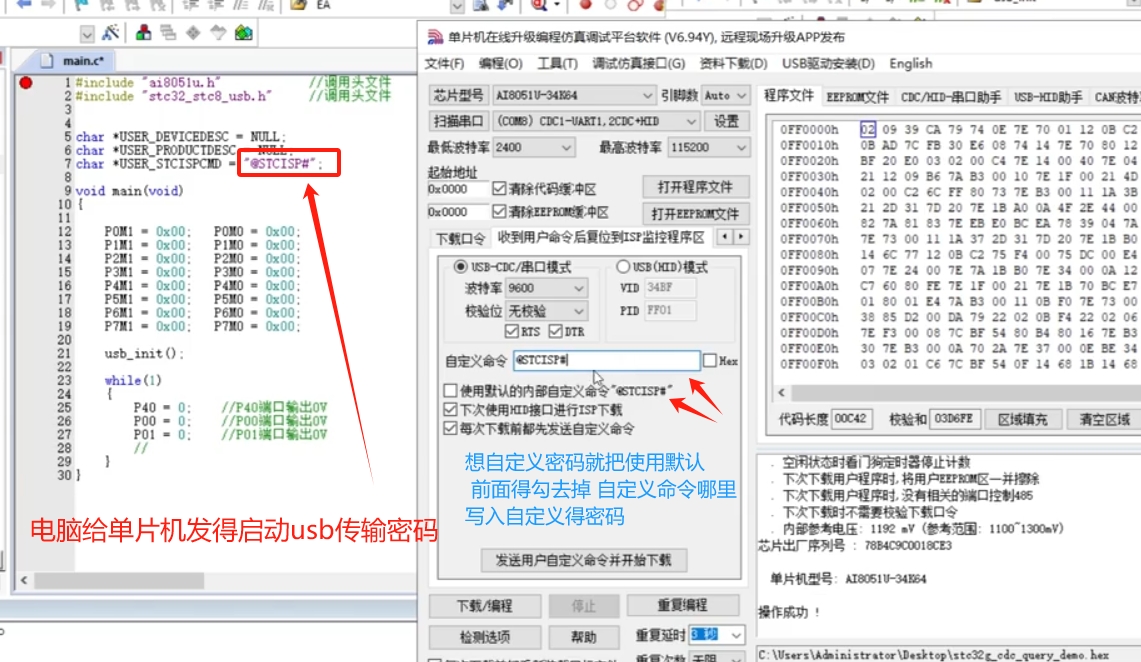This screenshot has height=662, width=1141.
Task: Click the left scroll arrow under the hex view
Action: pos(782,393)
